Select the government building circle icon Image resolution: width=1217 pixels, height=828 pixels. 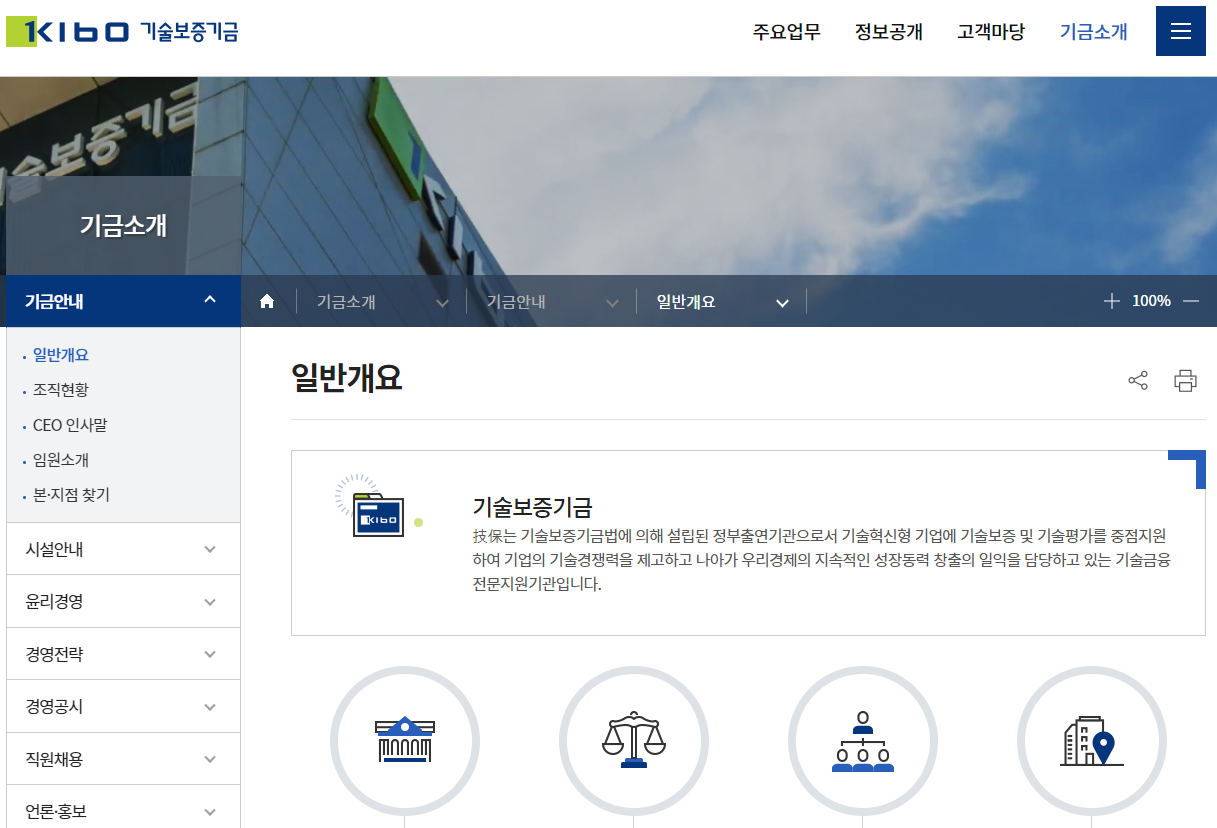pyautogui.click(x=405, y=740)
